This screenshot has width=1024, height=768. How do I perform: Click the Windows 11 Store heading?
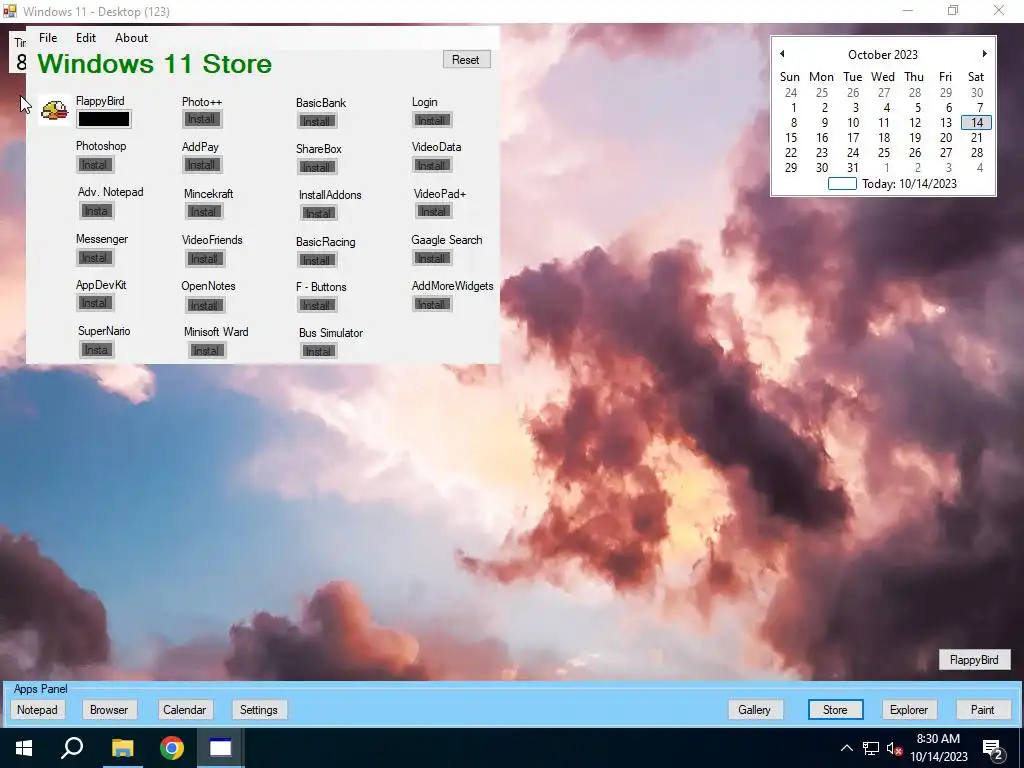[x=155, y=64]
